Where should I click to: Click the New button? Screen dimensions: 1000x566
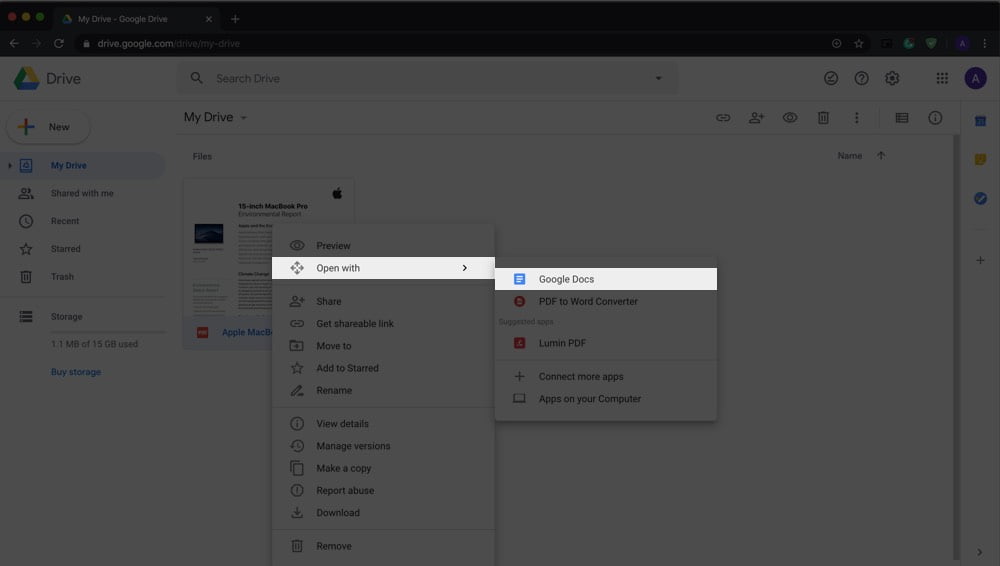click(48, 127)
